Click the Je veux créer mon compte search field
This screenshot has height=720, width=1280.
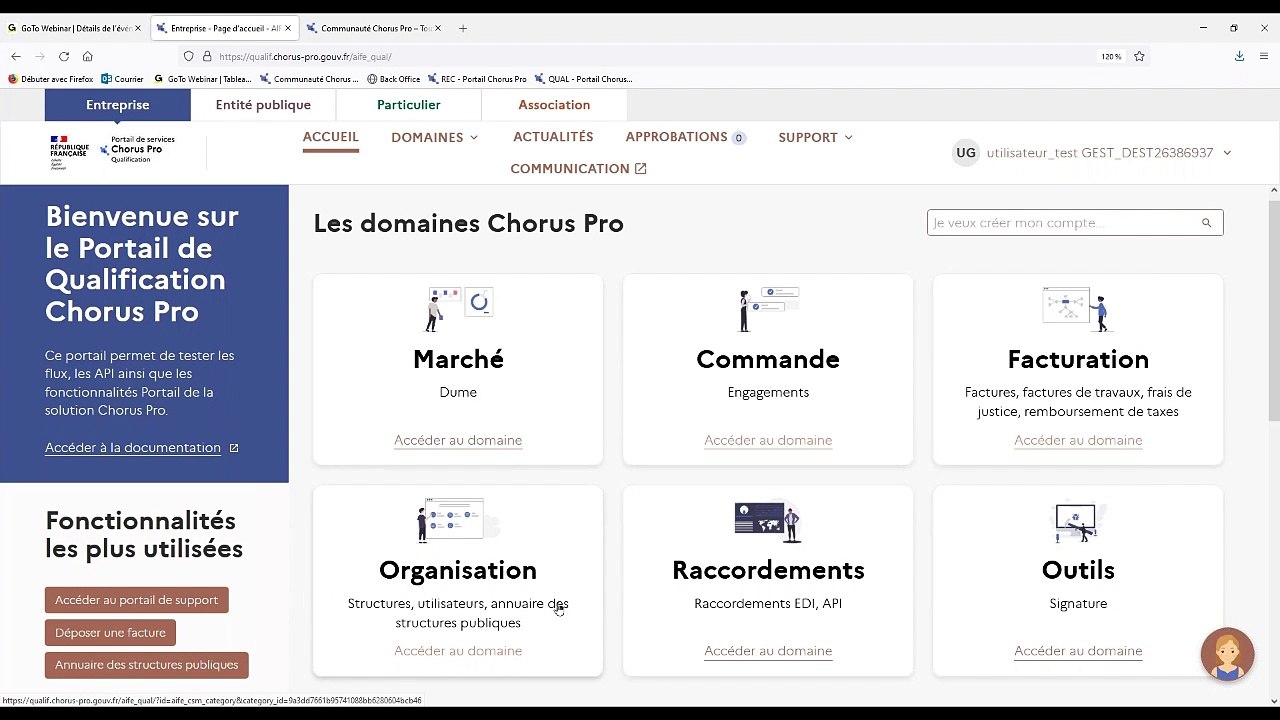pyautogui.click(x=1075, y=223)
